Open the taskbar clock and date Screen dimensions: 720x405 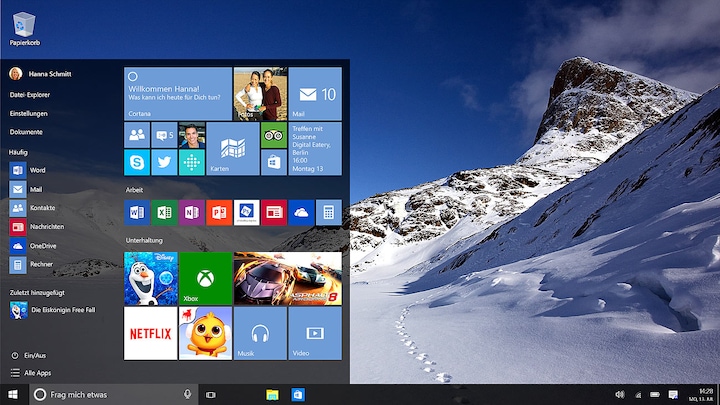[701, 394]
